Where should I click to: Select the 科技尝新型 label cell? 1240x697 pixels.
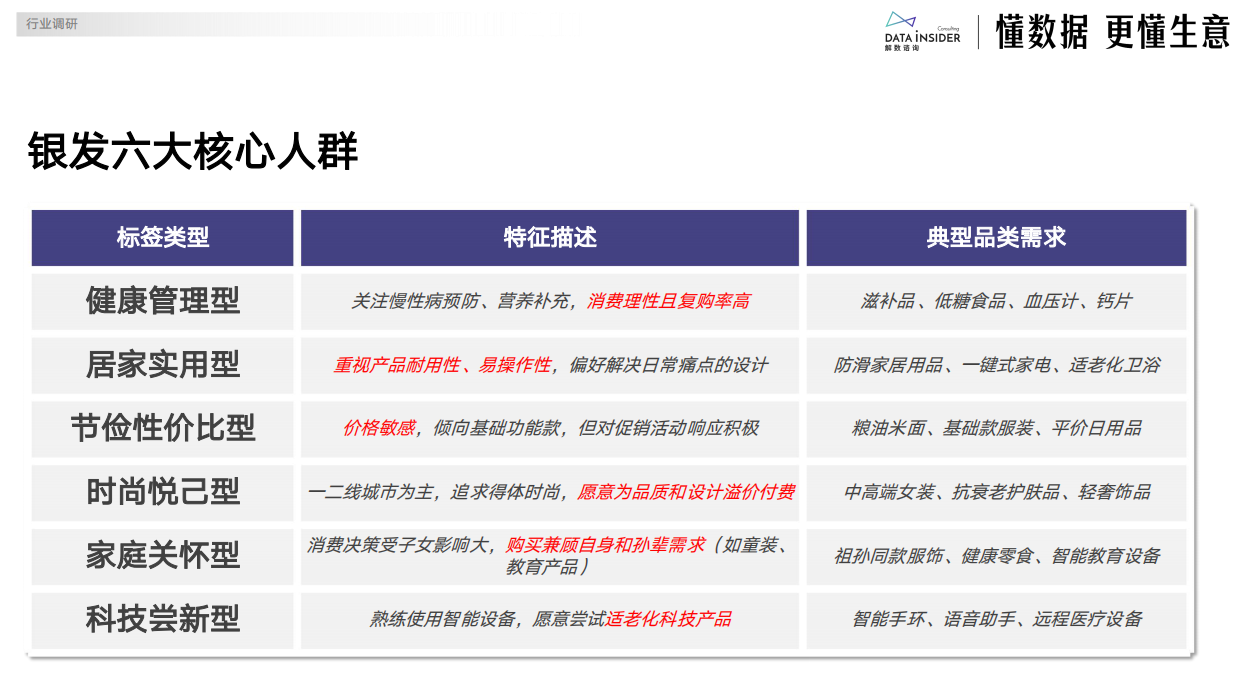[x=162, y=620]
